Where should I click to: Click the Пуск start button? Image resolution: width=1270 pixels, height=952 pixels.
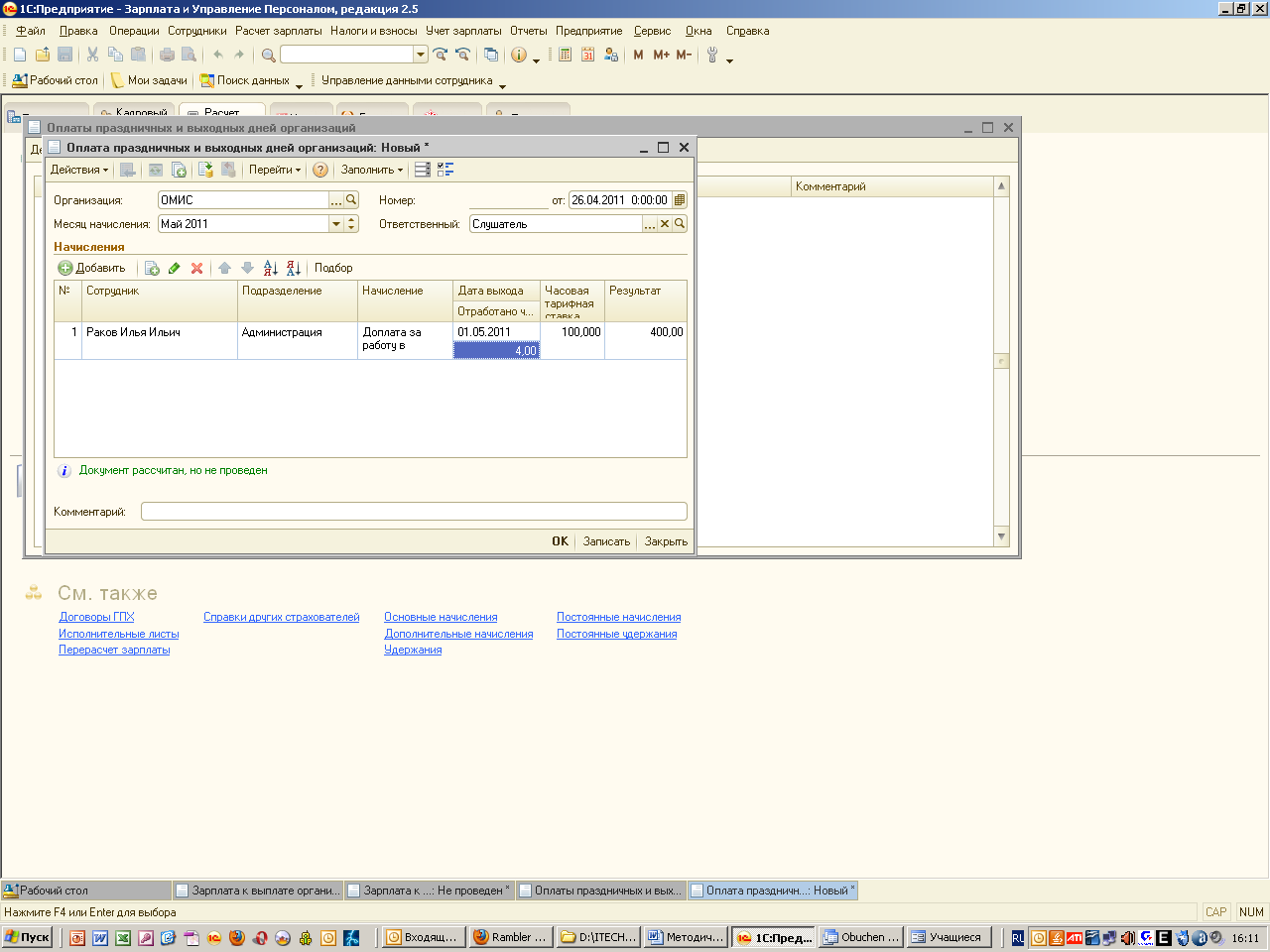tap(27, 937)
